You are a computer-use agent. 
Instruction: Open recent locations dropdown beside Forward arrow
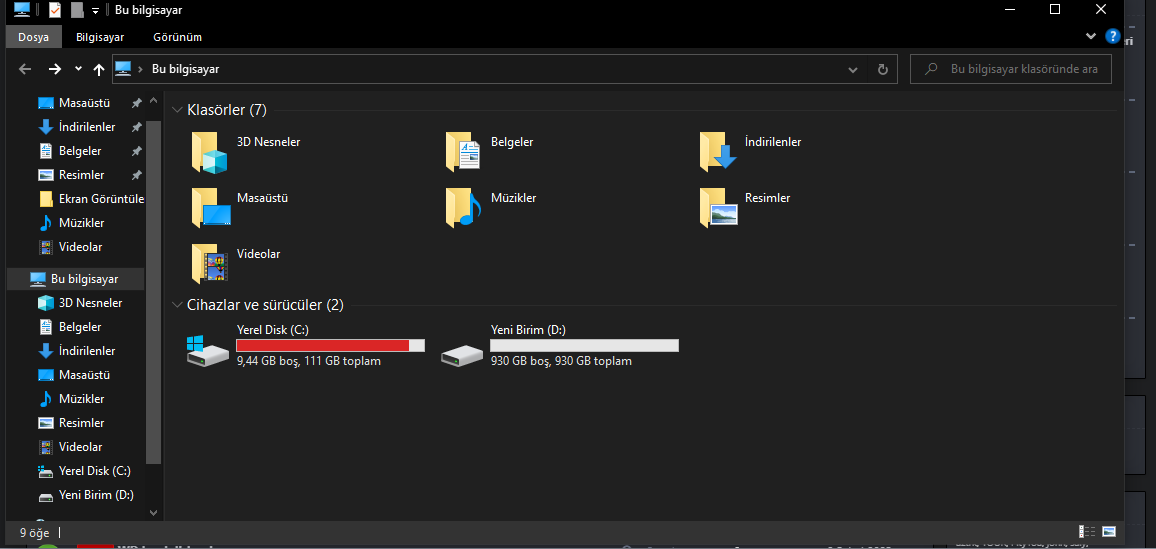[x=78, y=69]
